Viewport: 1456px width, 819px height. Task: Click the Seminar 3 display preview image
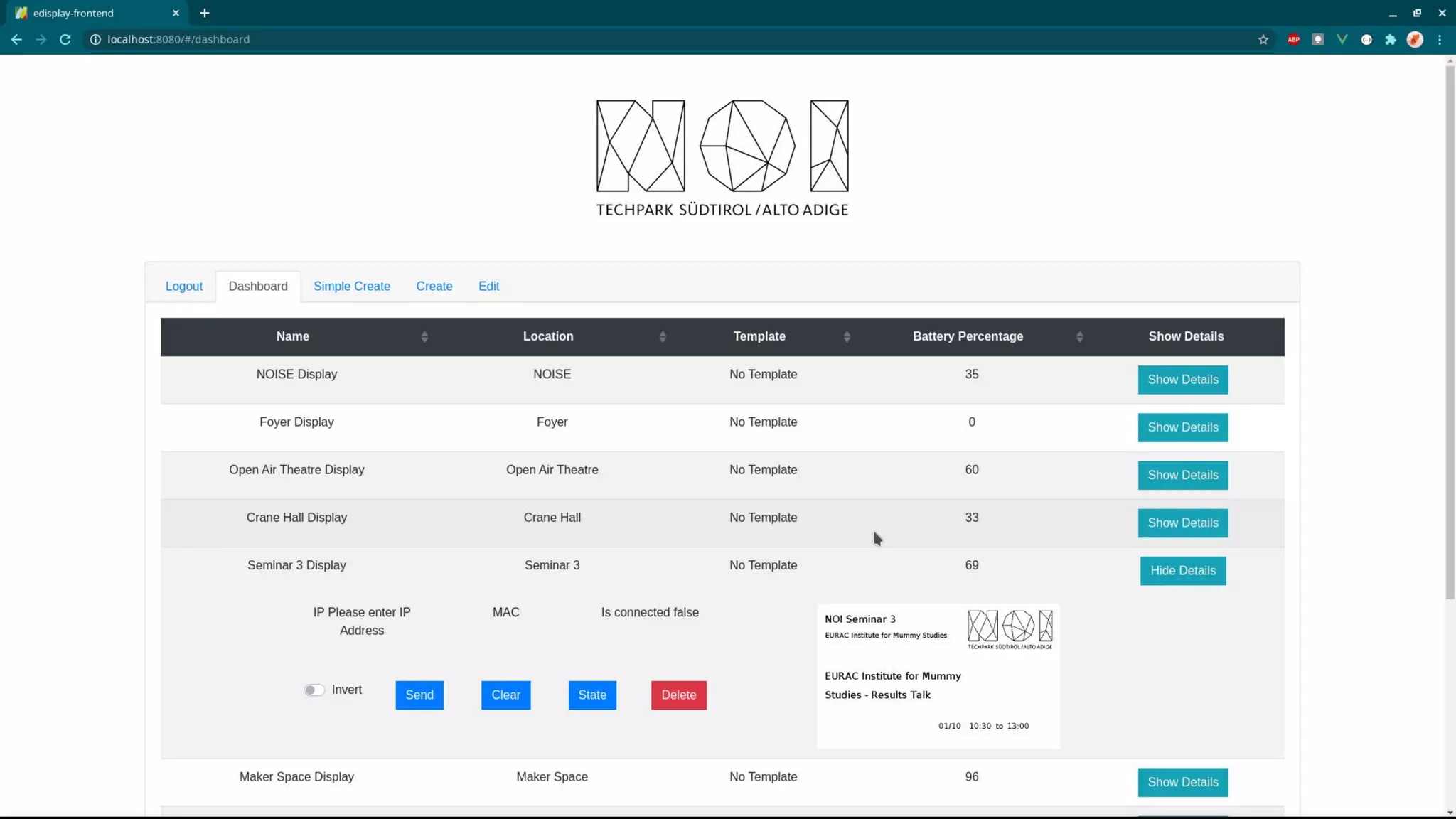pyautogui.click(x=938, y=675)
